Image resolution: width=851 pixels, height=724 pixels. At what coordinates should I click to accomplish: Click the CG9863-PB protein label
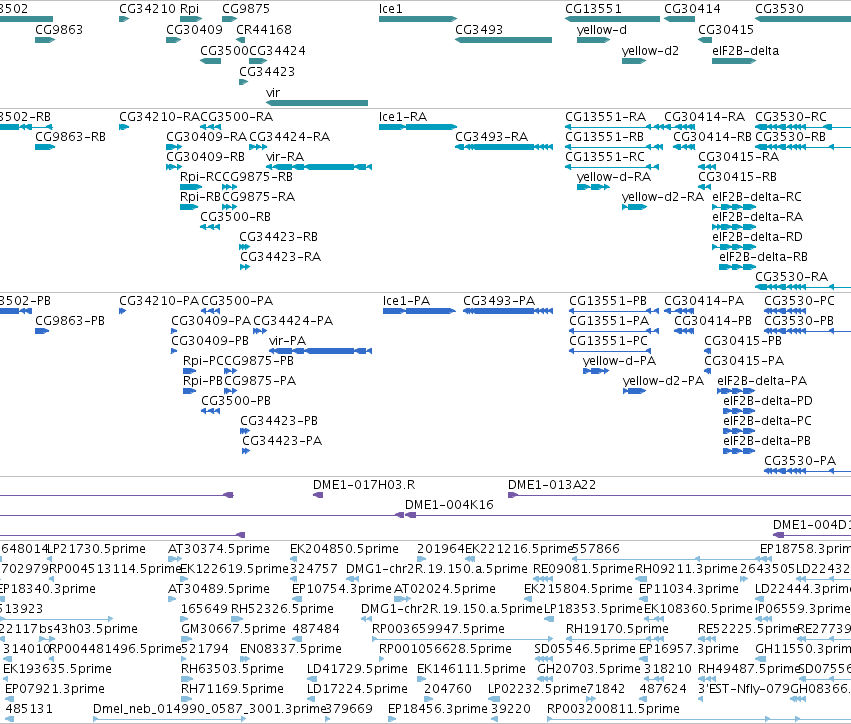click(x=70, y=321)
